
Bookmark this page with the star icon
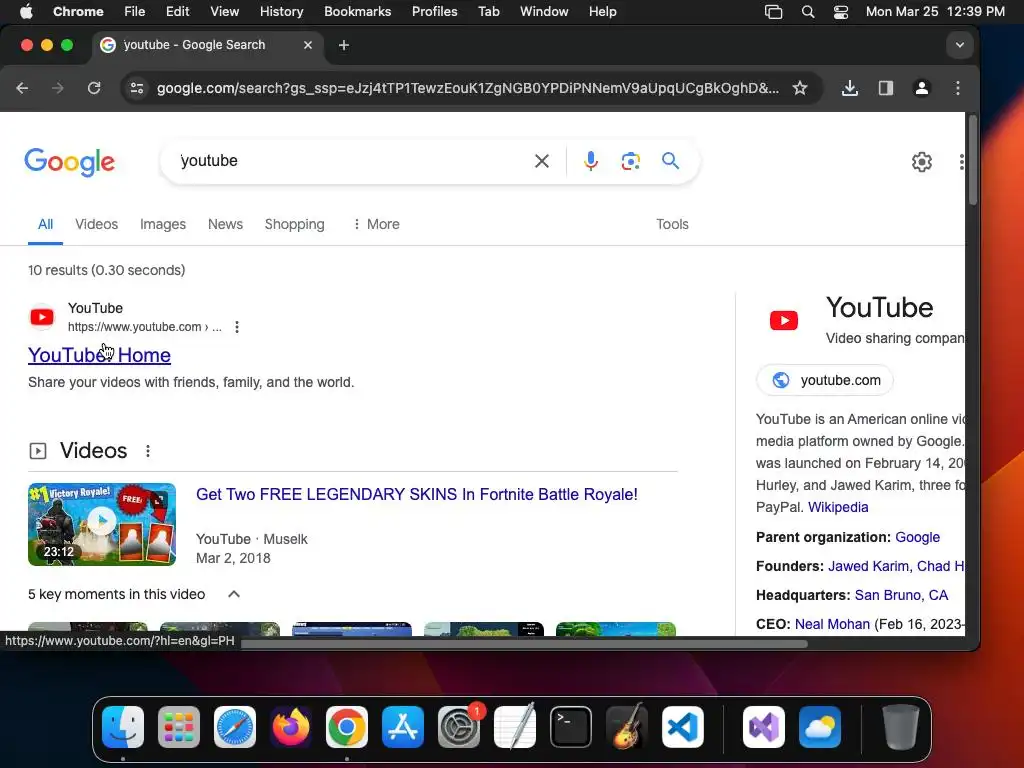pyautogui.click(x=799, y=88)
